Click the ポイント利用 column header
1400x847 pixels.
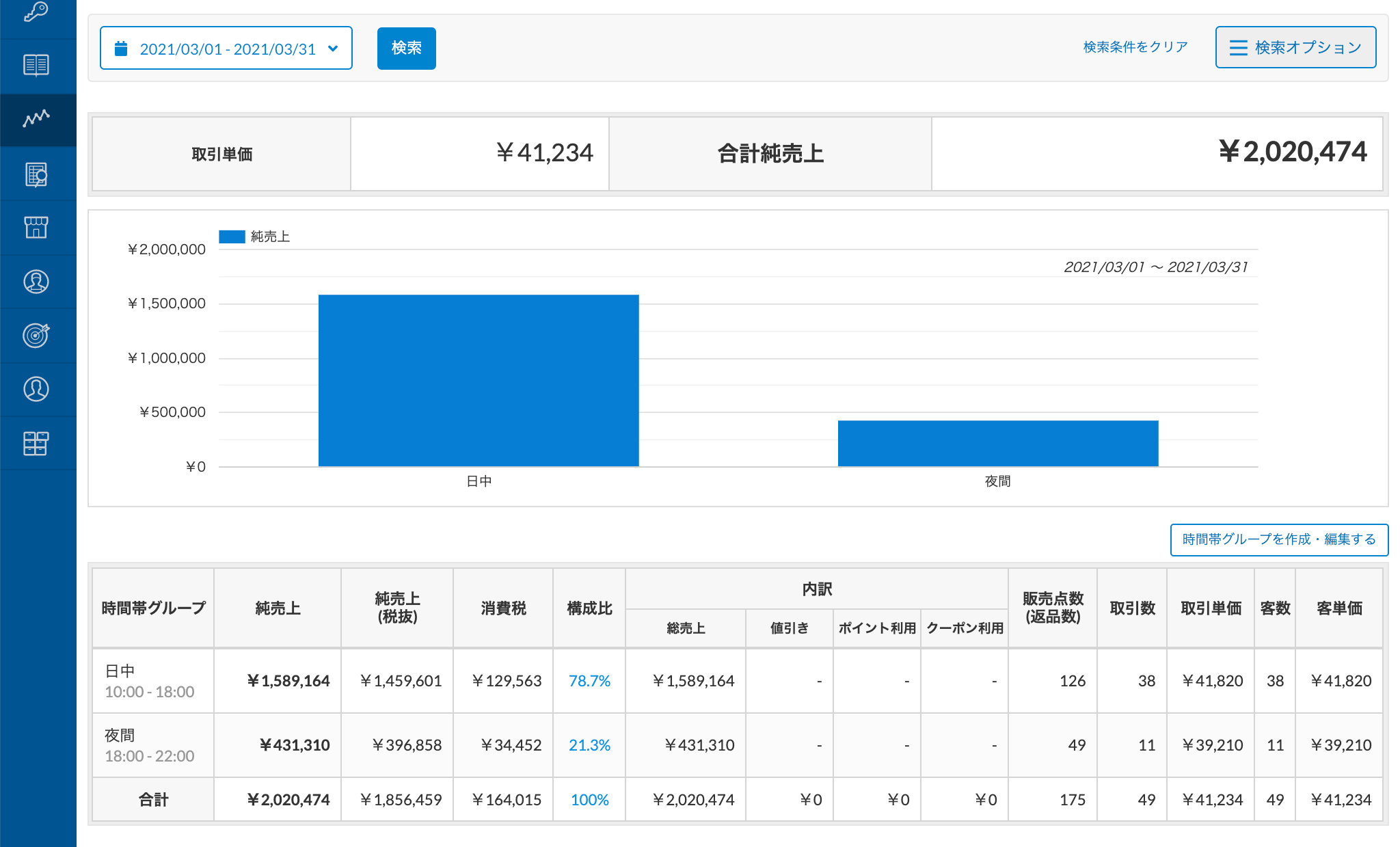click(877, 628)
